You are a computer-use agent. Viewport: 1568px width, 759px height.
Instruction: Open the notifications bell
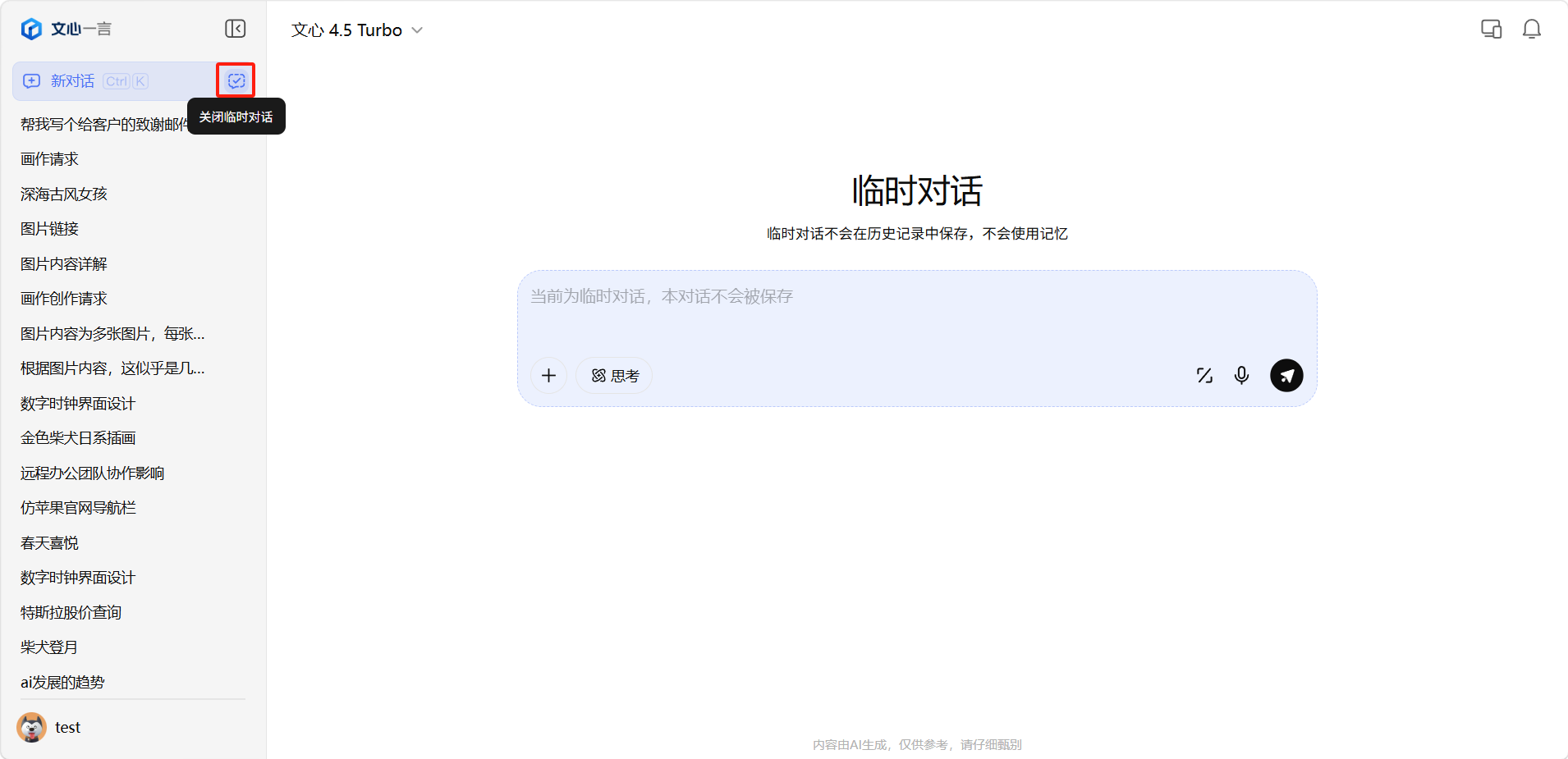[x=1531, y=30]
